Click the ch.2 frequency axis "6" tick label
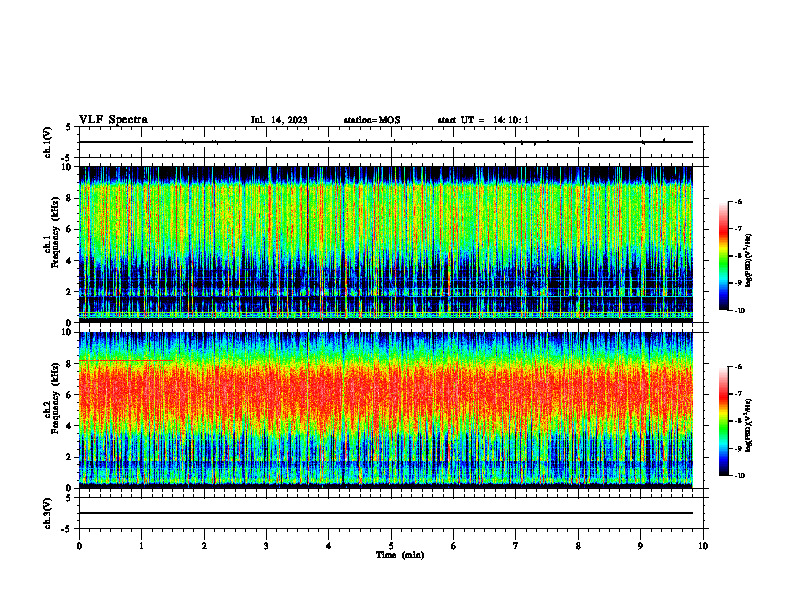792x612 pixels. coord(69,395)
